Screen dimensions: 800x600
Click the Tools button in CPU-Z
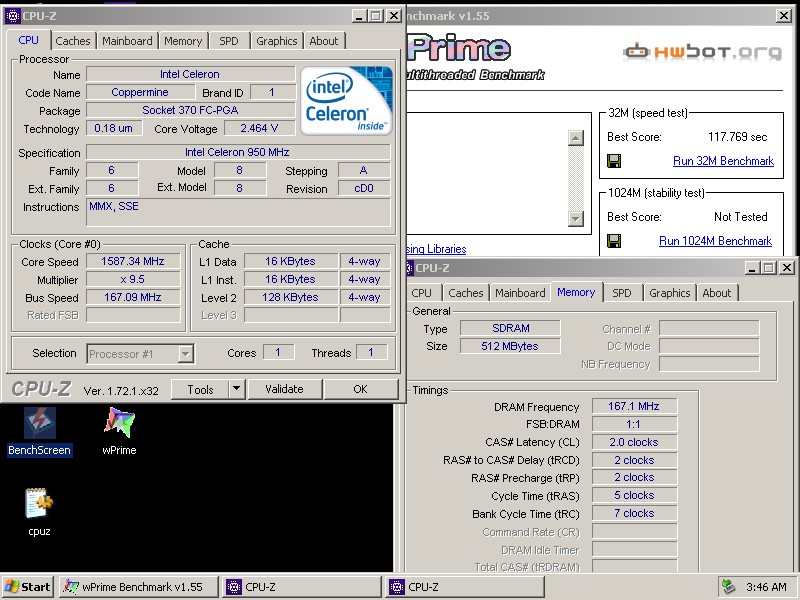(x=201, y=390)
